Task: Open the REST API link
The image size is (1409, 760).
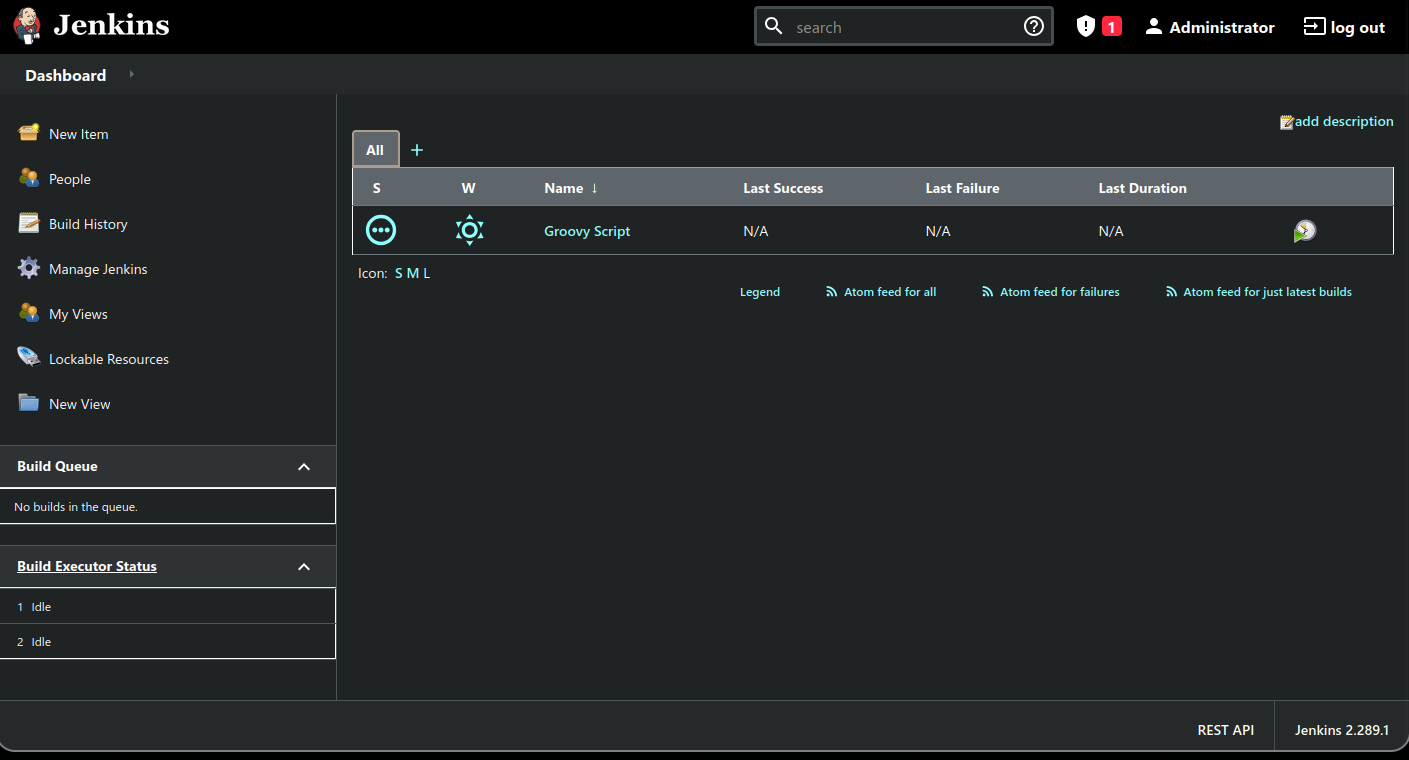Action: pos(1226,730)
